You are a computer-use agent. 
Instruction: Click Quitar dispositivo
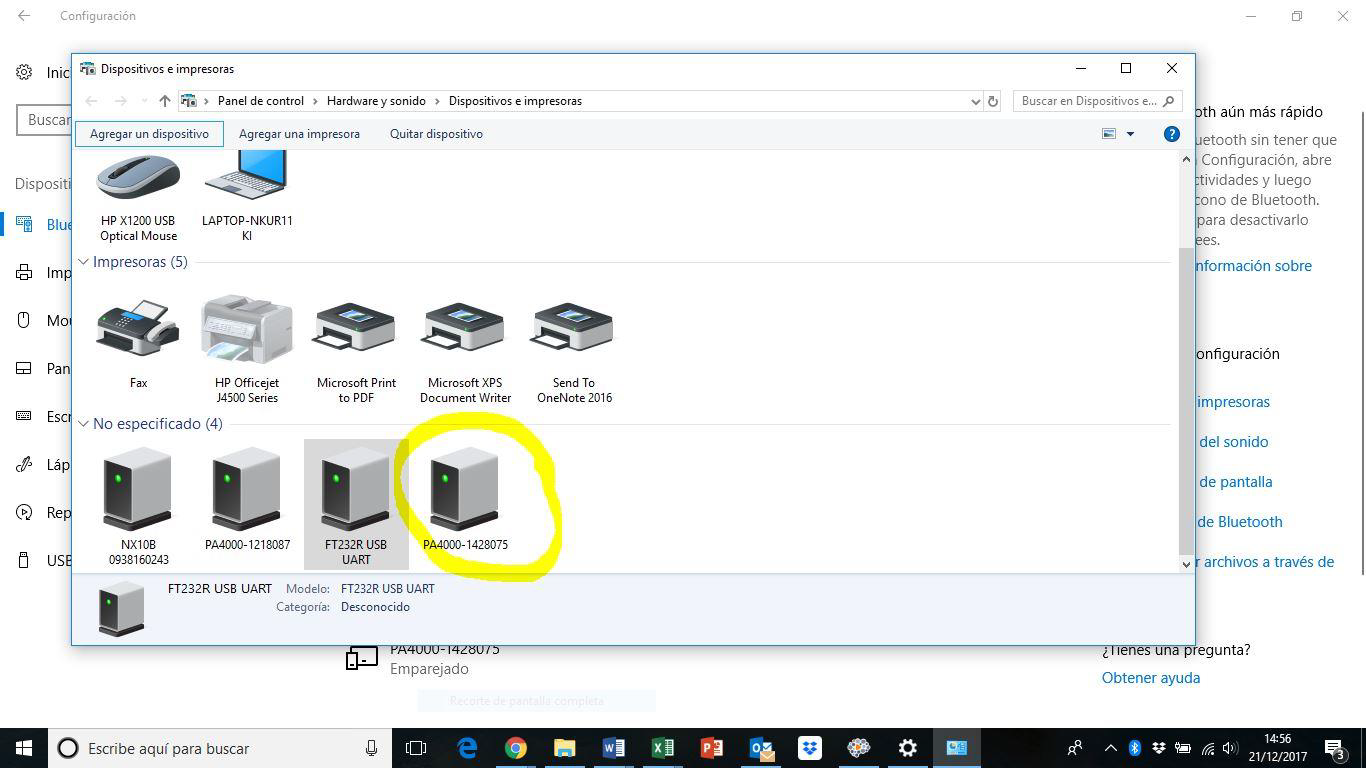(436, 134)
